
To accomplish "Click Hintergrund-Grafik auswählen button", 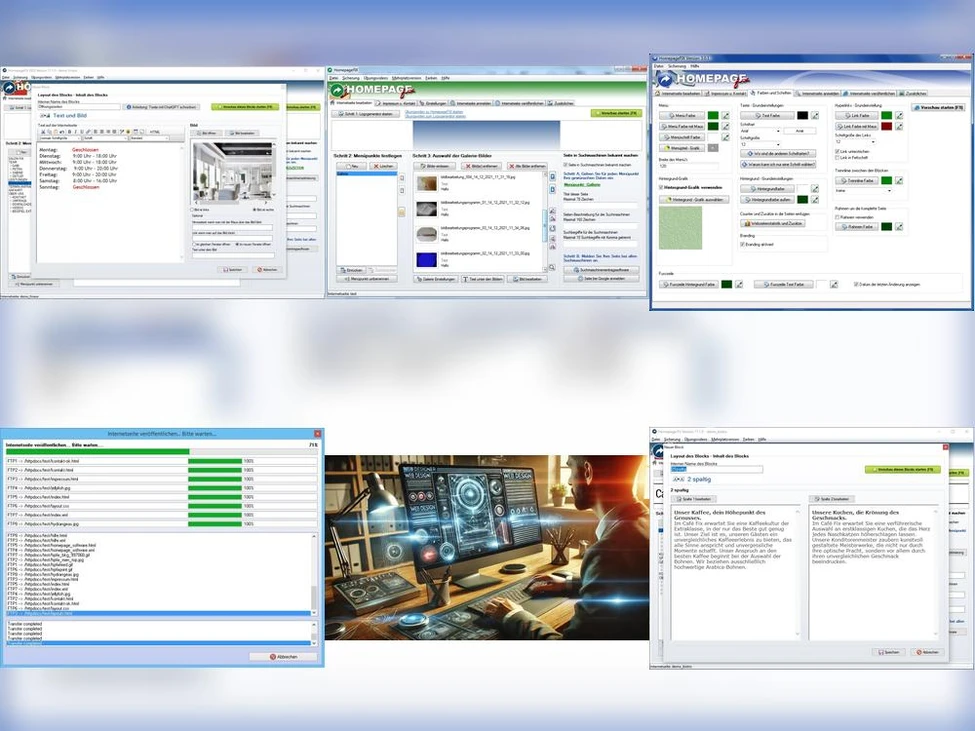I will pyautogui.click(x=694, y=200).
